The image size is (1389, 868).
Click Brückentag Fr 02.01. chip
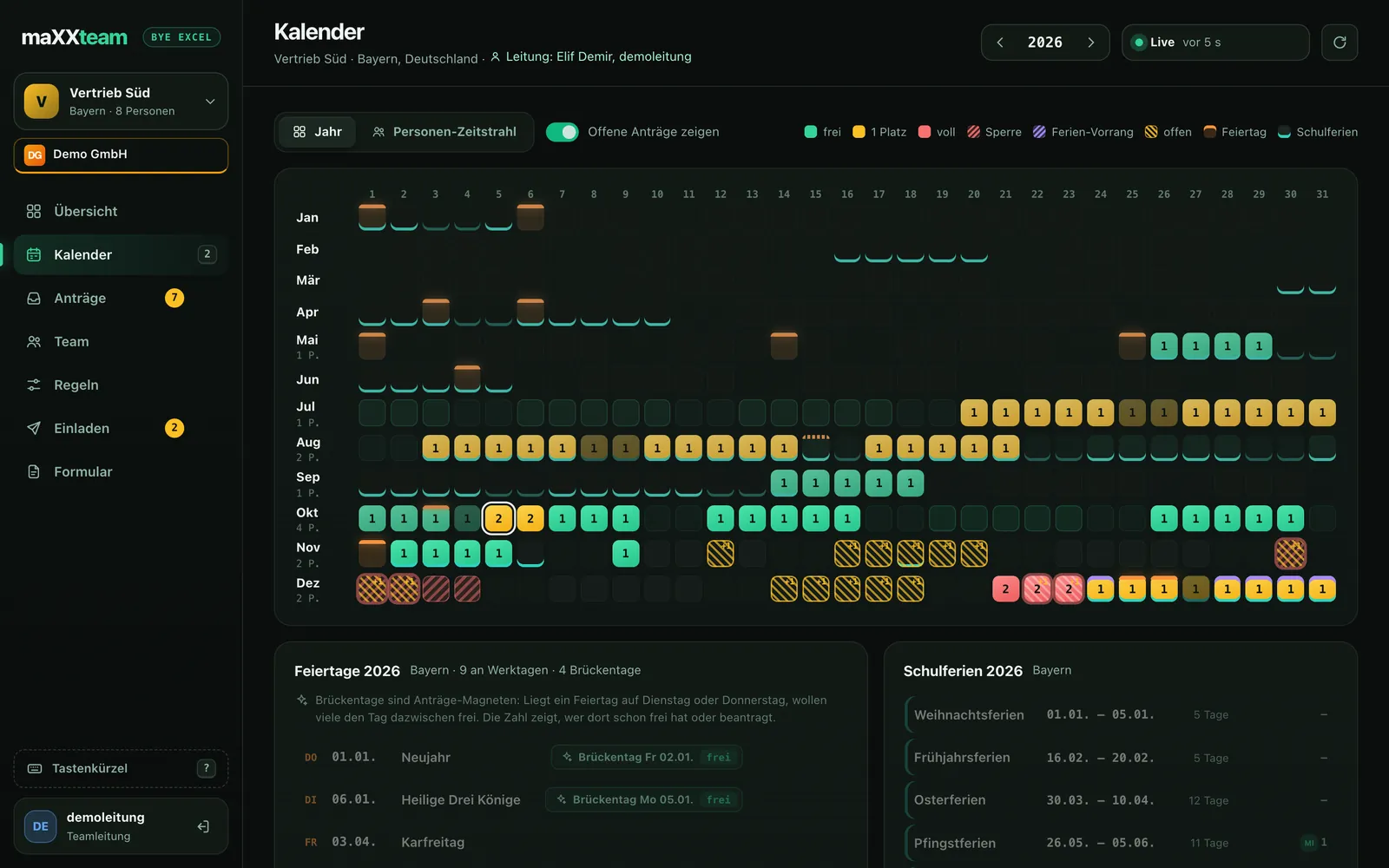coord(647,757)
